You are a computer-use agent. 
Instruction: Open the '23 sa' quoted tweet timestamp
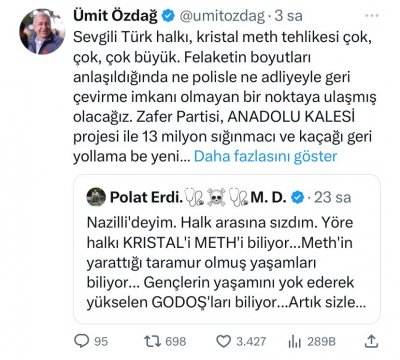tap(333, 198)
